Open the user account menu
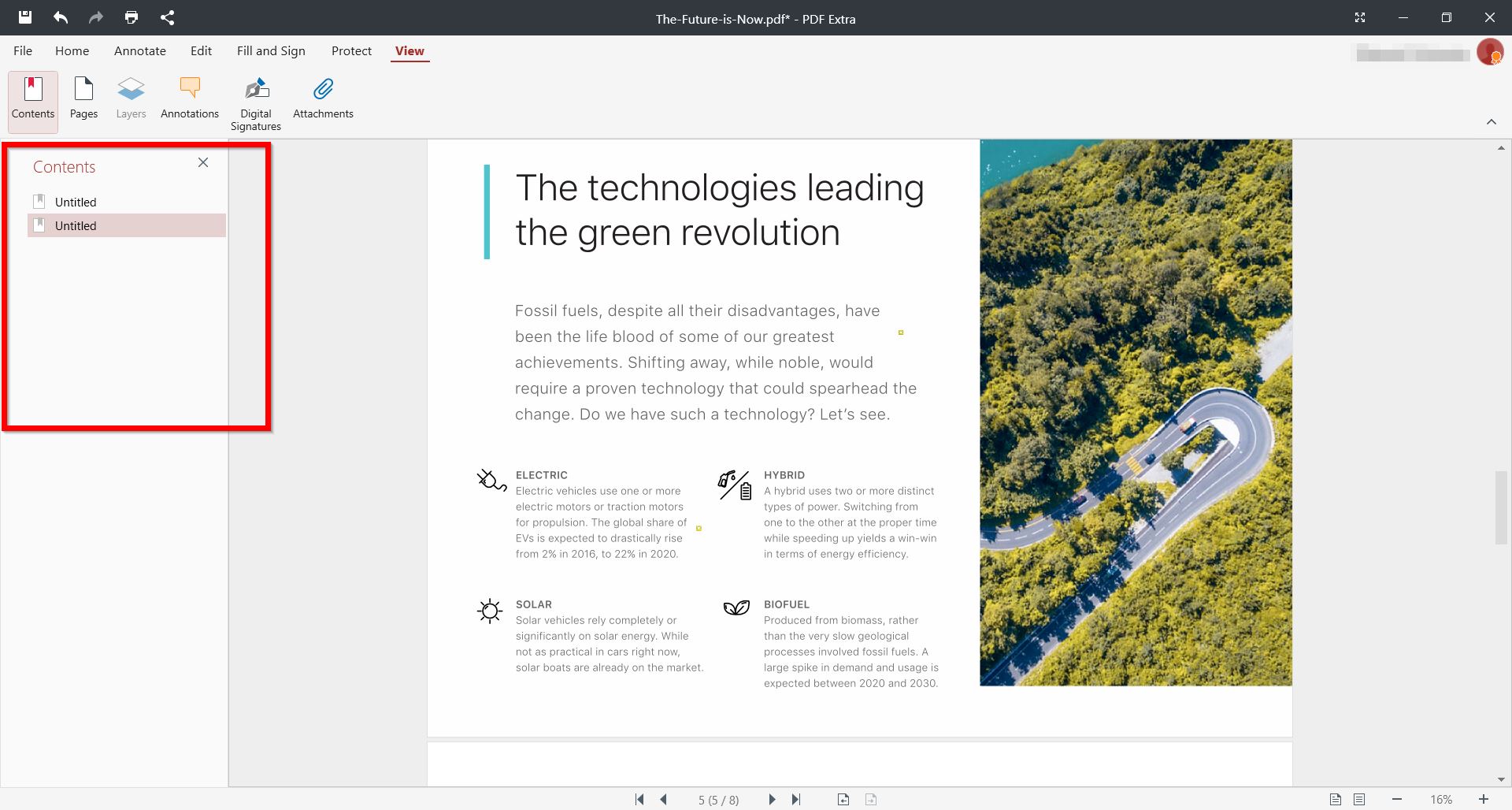The height and width of the screenshot is (810, 1512). pos(1491,52)
